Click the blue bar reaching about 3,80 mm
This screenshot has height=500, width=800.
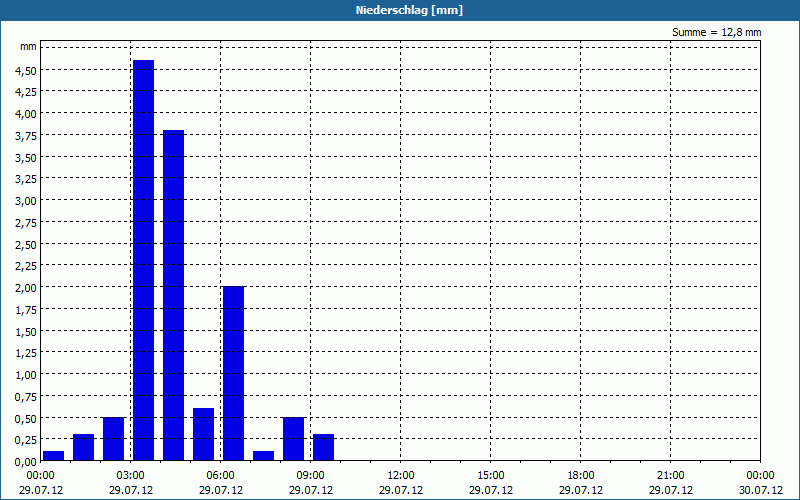[x=173, y=295]
